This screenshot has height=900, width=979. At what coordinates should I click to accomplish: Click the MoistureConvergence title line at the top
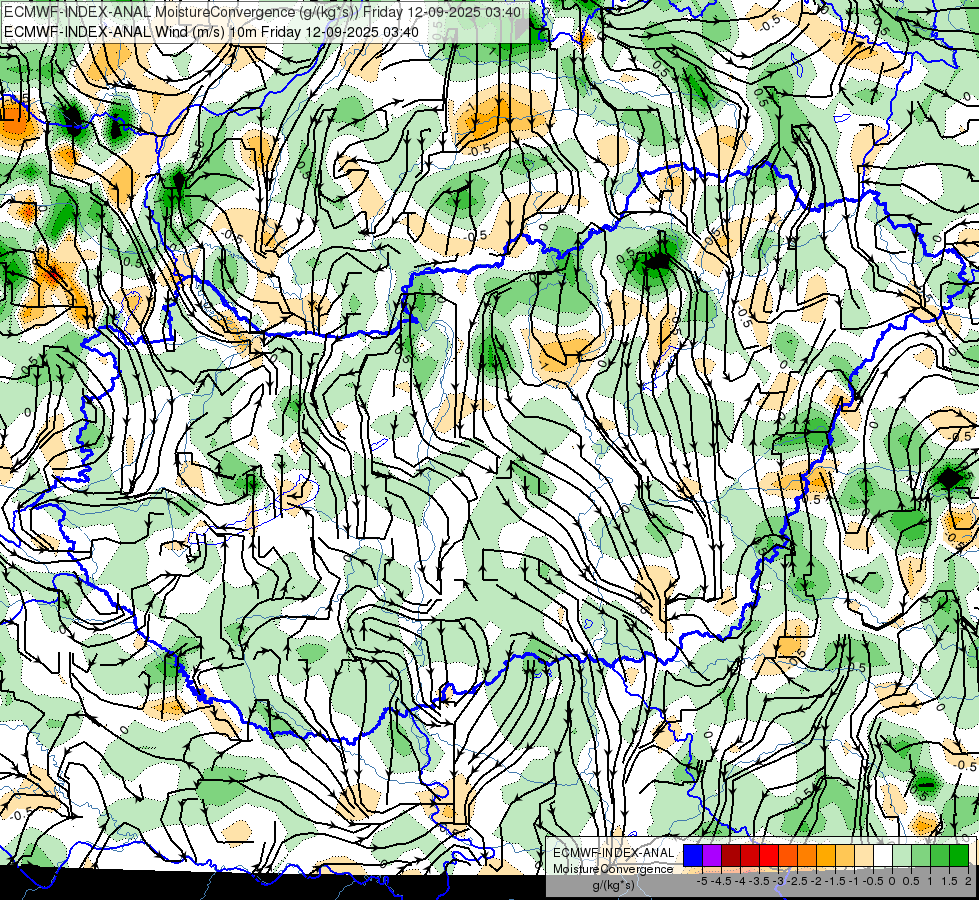(x=263, y=12)
